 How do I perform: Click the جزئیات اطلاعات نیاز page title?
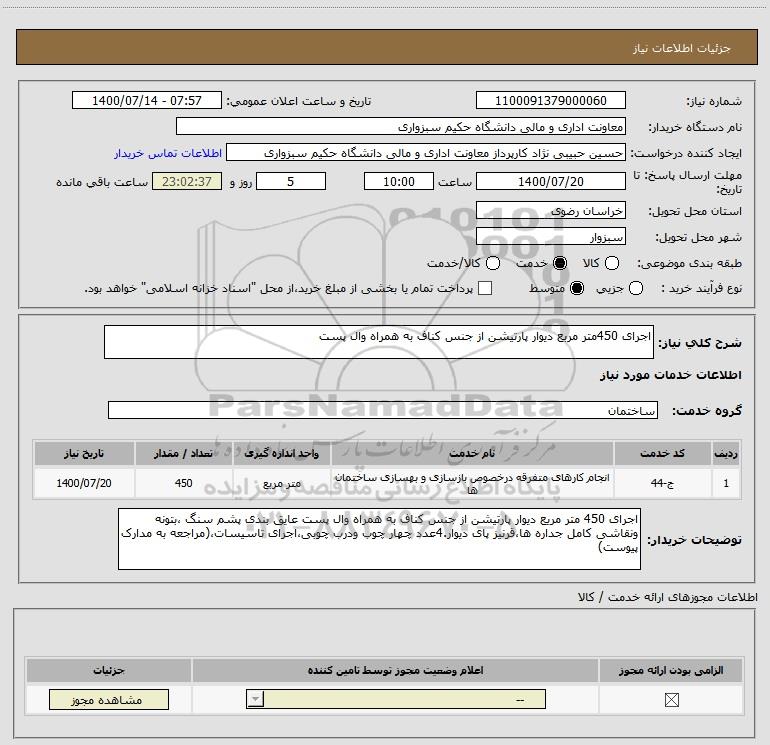coord(682,48)
